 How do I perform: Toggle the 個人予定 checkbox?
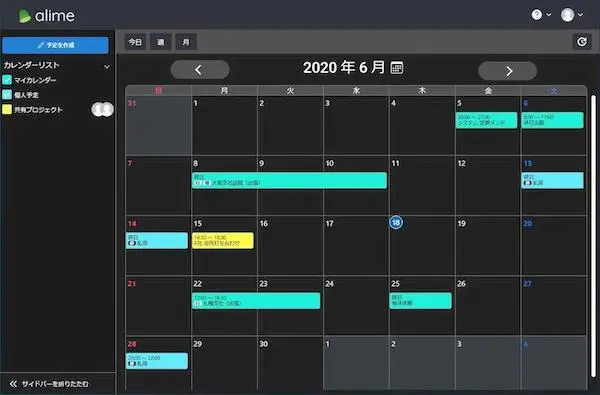[x=7, y=95]
